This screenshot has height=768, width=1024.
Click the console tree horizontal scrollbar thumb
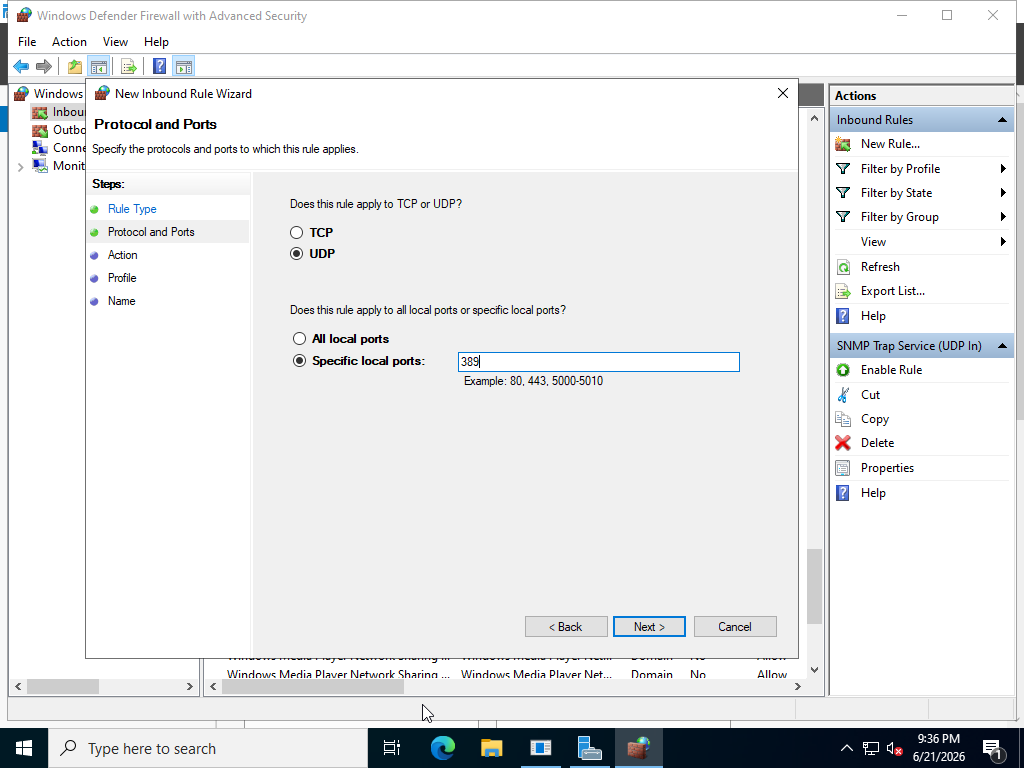coord(63,686)
